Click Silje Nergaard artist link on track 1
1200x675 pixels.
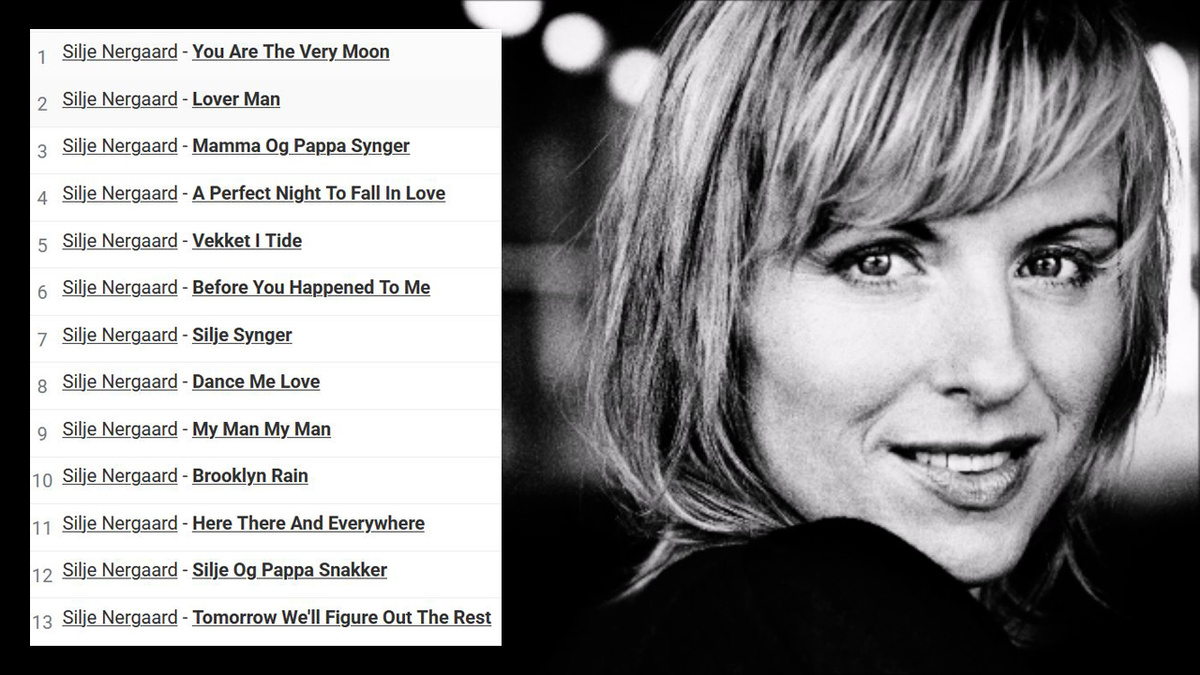[120, 52]
